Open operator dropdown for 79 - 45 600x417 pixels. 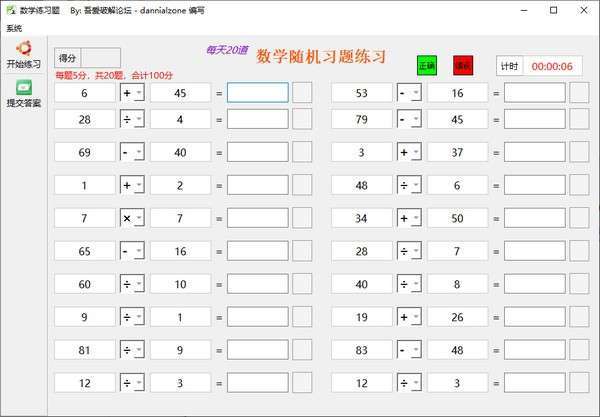click(x=409, y=119)
